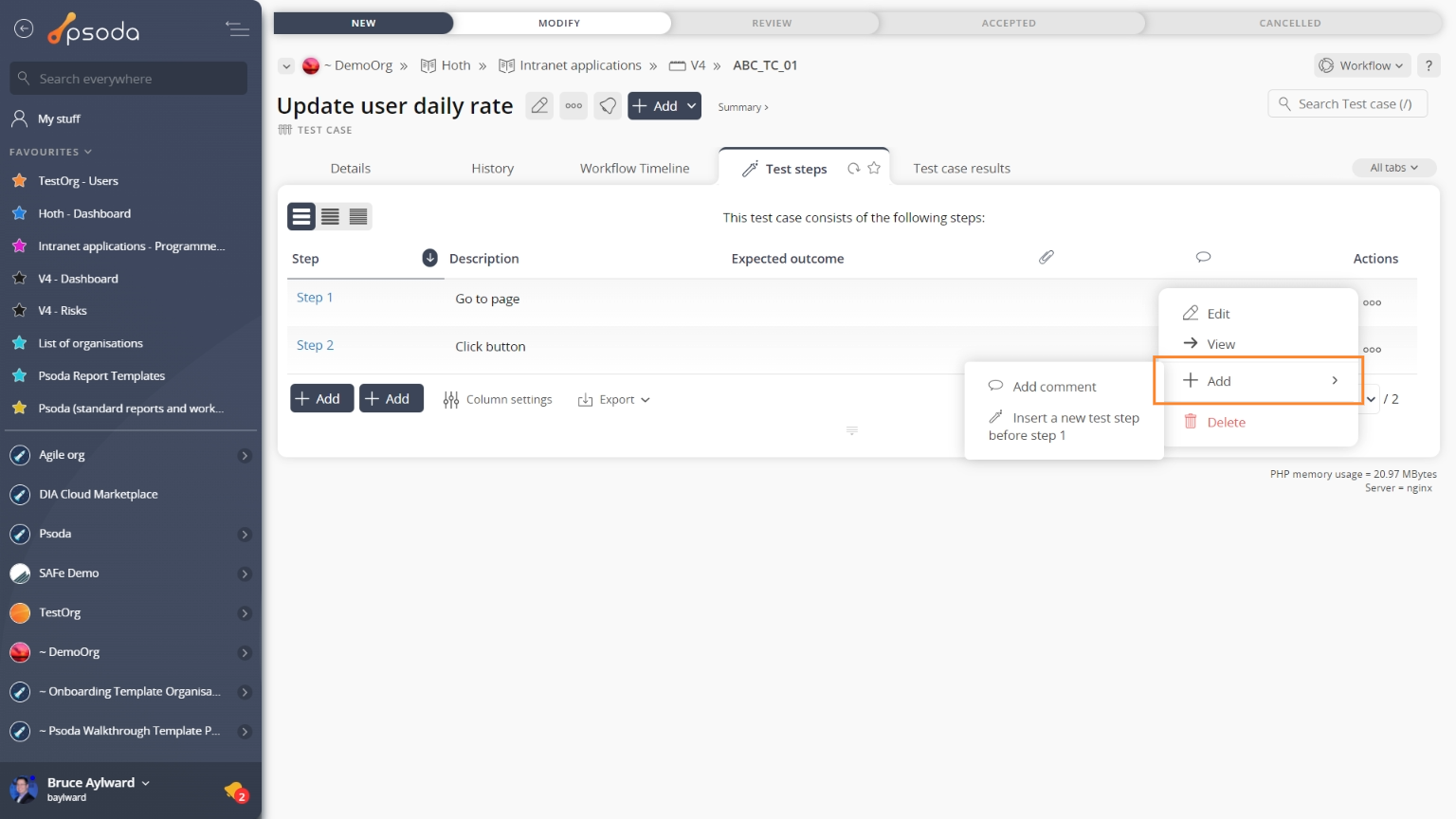Viewport: 1456px width, 819px height.
Task: Click the Search Test case field
Action: coord(1347,103)
